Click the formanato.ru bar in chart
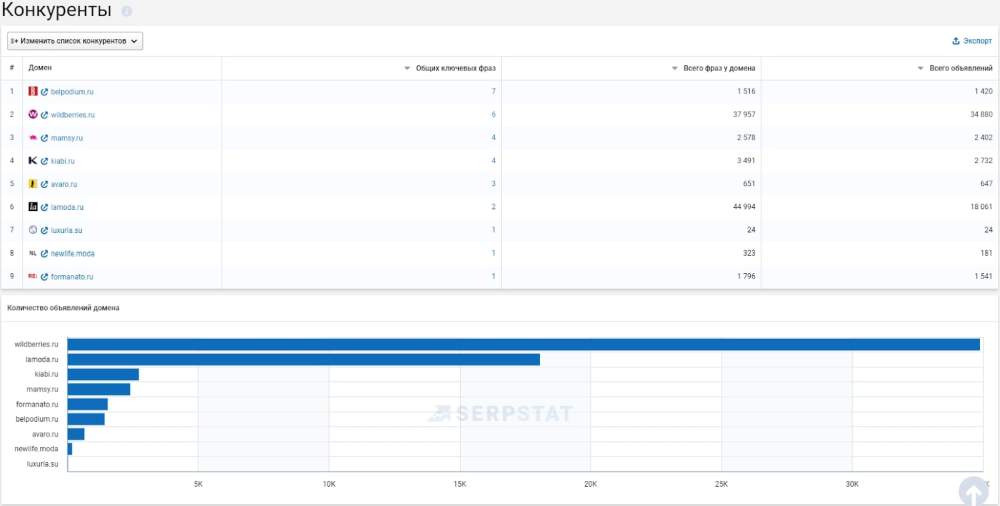1000x506 pixels. [x=87, y=404]
